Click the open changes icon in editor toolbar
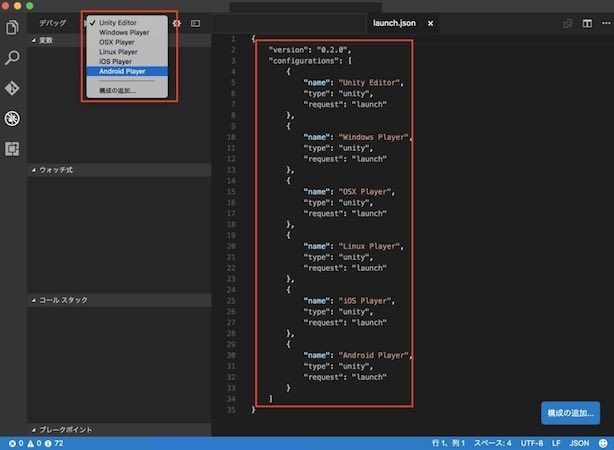The image size is (614, 450). pos(568,23)
